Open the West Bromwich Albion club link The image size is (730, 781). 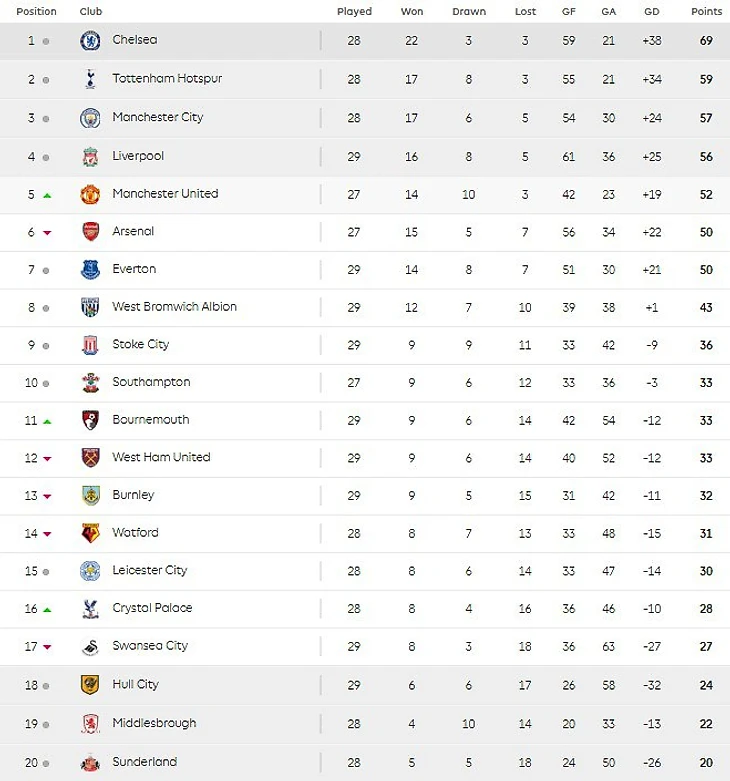pyautogui.click(x=174, y=307)
